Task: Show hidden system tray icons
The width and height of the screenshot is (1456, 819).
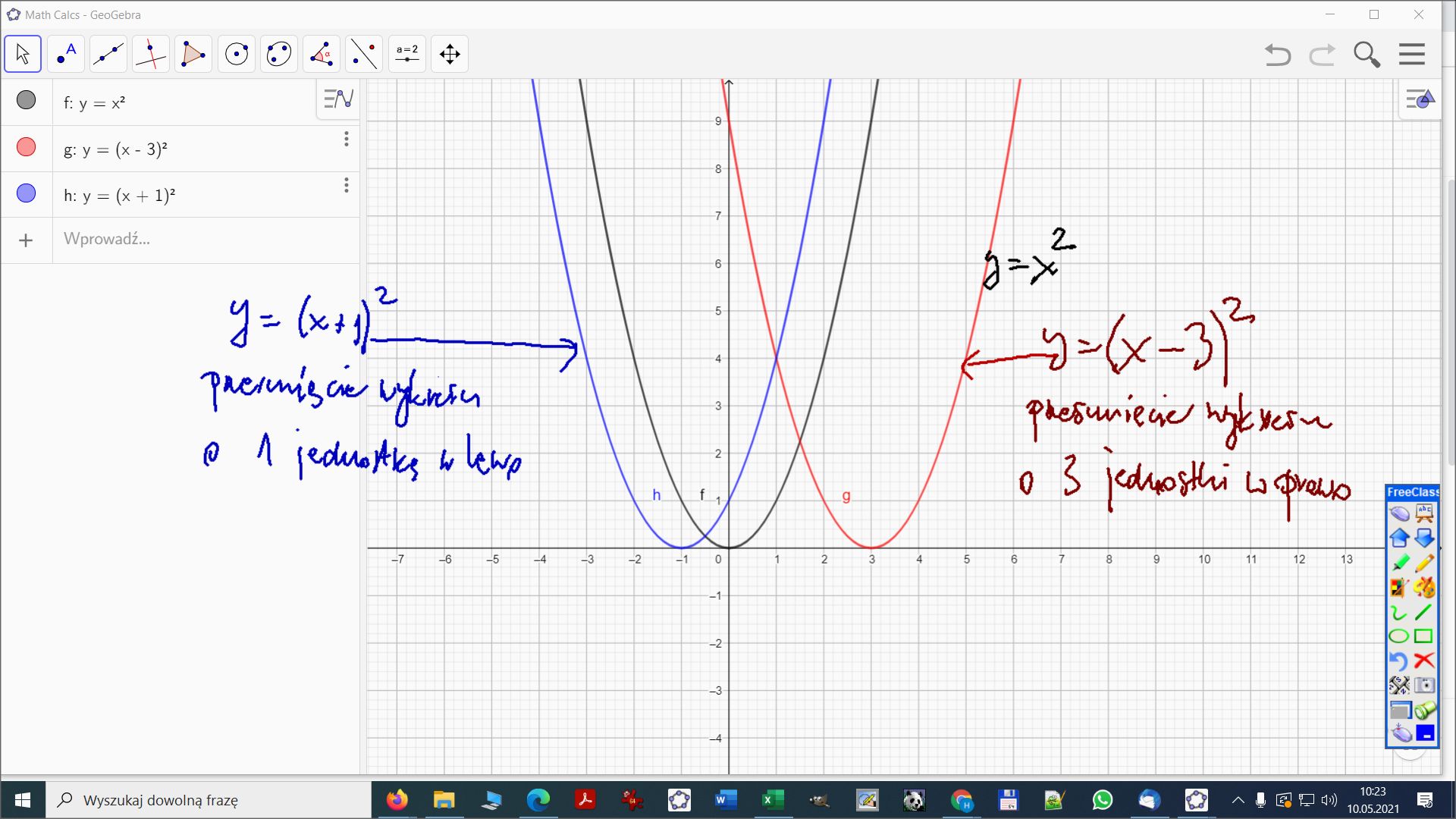Action: tap(1238, 800)
